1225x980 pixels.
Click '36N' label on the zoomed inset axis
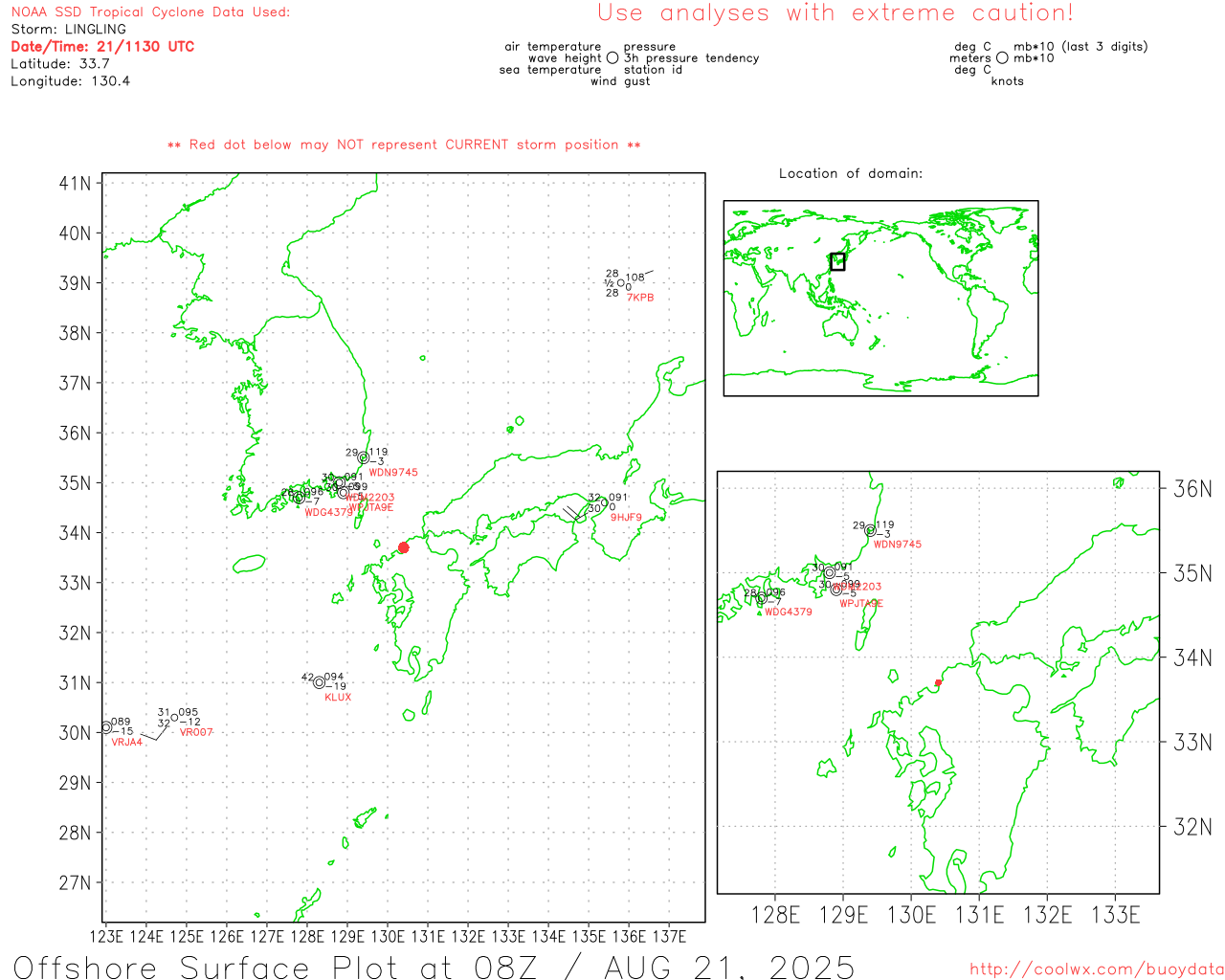pyautogui.click(x=1192, y=489)
